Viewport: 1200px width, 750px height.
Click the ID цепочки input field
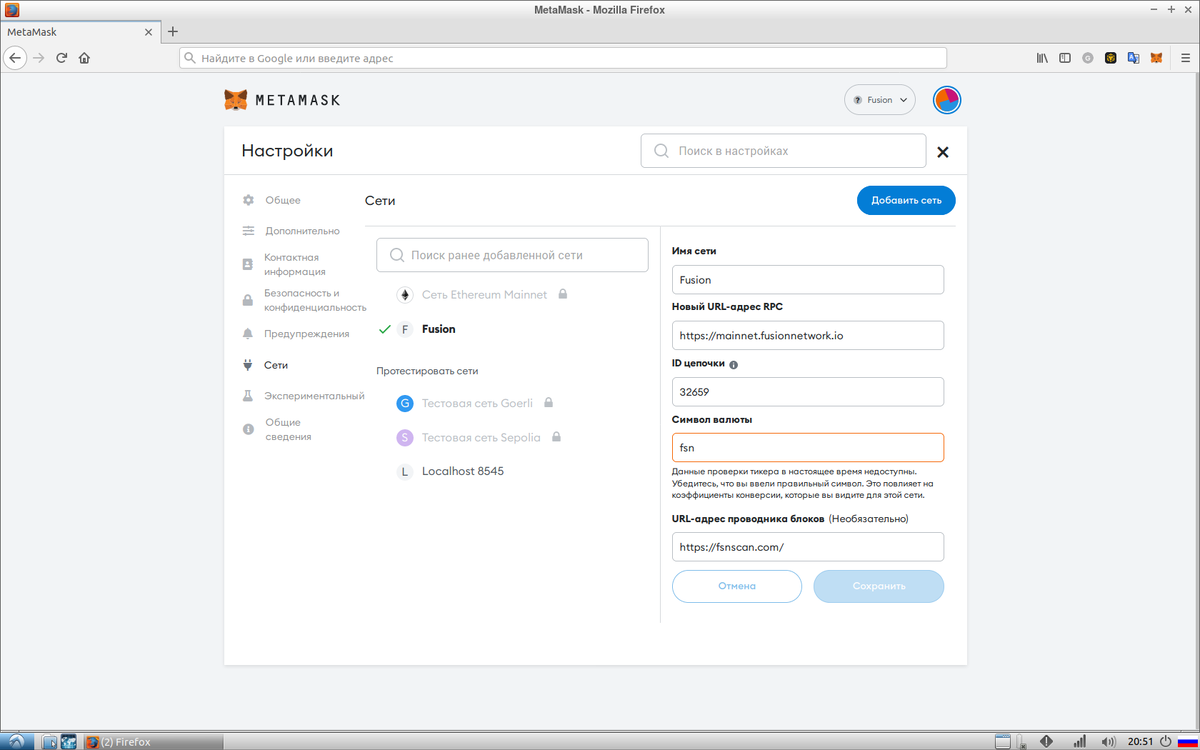(808, 392)
